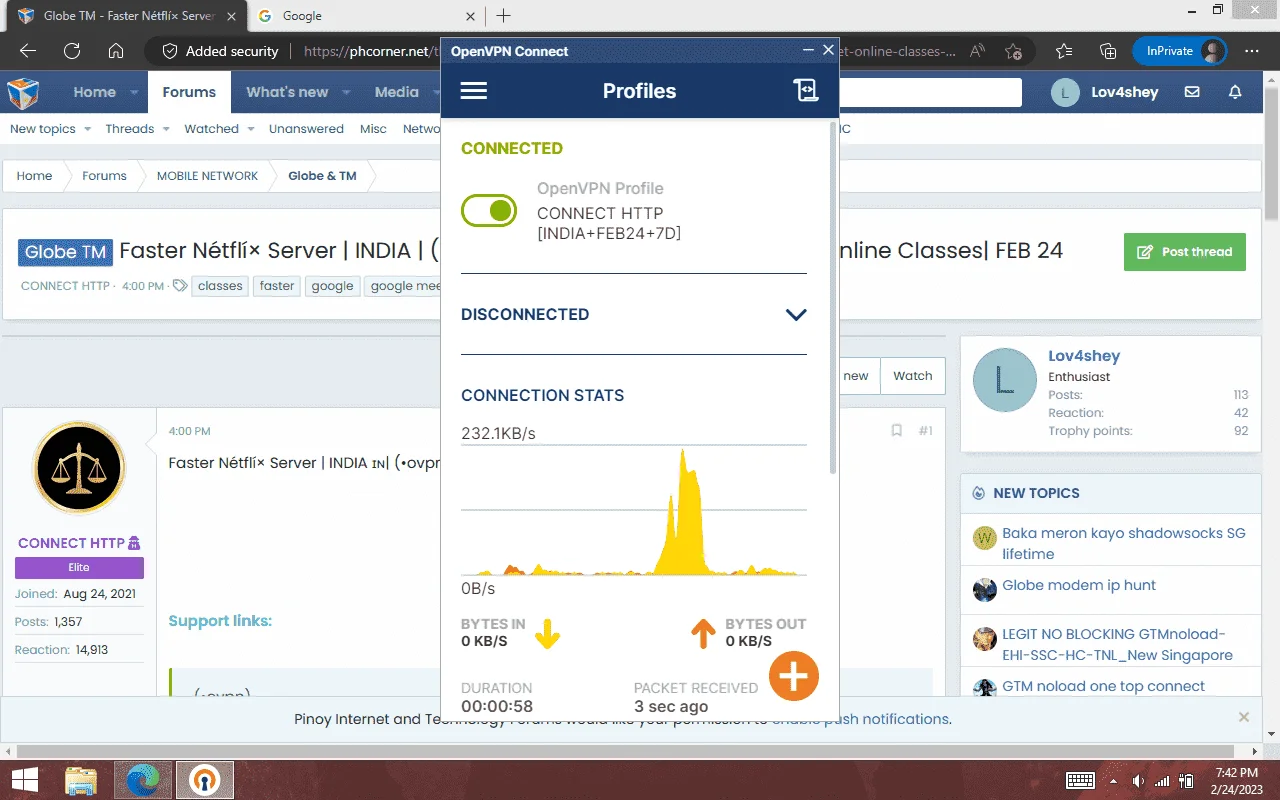Go back in the Edge browser
This screenshot has width=1280, height=800.
pyautogui.click(x=28, y=51)
